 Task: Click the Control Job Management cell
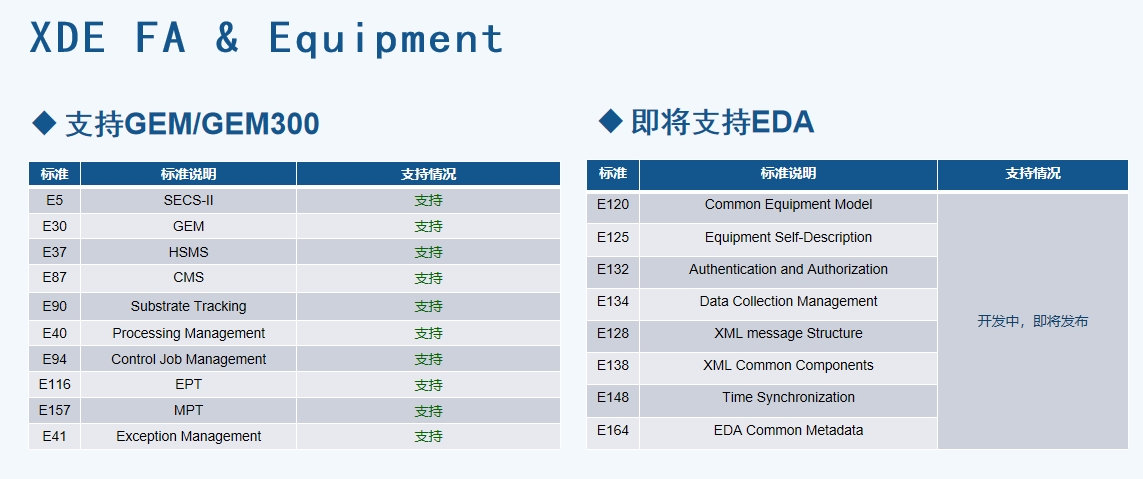tap(188, 359)
